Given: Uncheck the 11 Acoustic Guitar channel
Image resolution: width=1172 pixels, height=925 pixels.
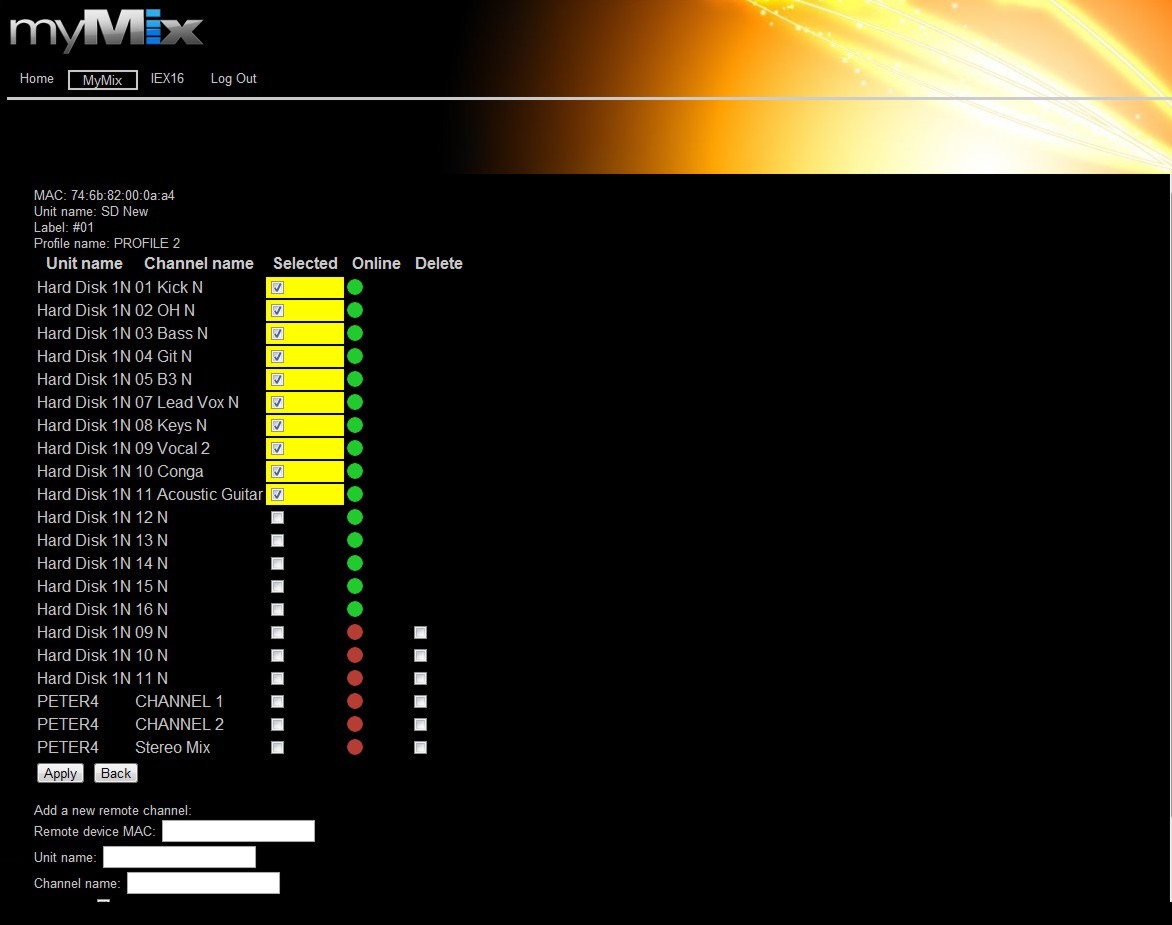Looking at the screenshot, I should pyautogui.click(x=278, y=494).
